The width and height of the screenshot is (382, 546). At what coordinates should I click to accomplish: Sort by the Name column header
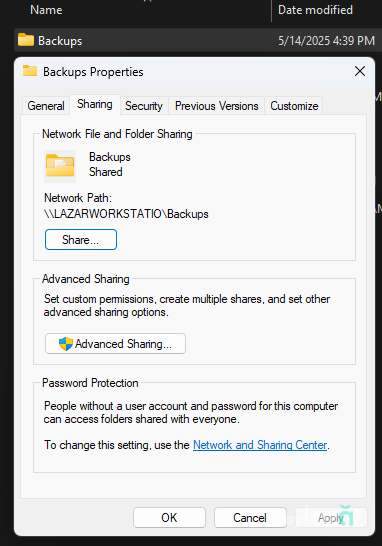pyautogui.click(x=46, y=10)
